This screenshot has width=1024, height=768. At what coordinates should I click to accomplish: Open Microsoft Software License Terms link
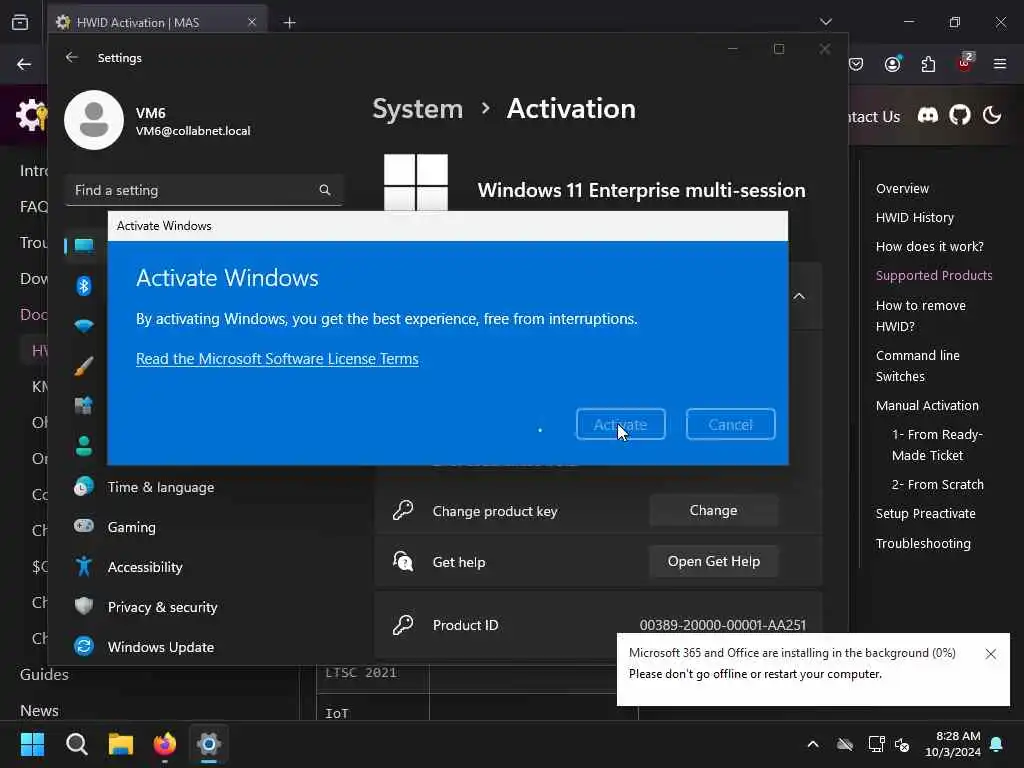(x=277, y=359)
